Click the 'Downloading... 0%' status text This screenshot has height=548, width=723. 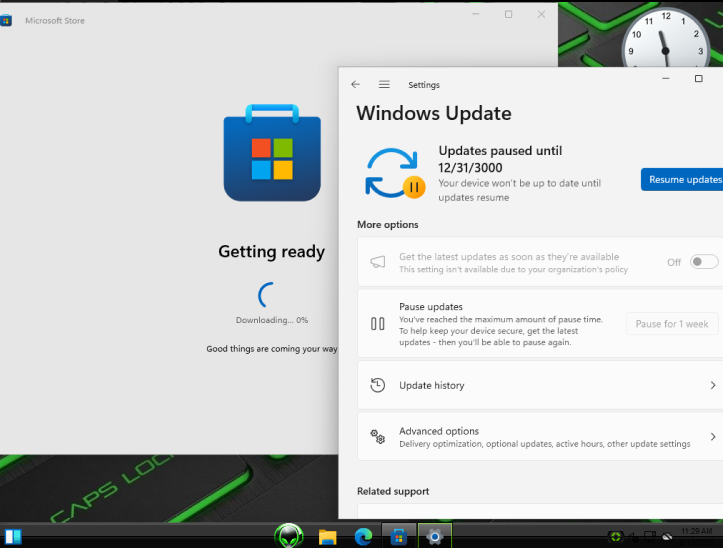272,320
